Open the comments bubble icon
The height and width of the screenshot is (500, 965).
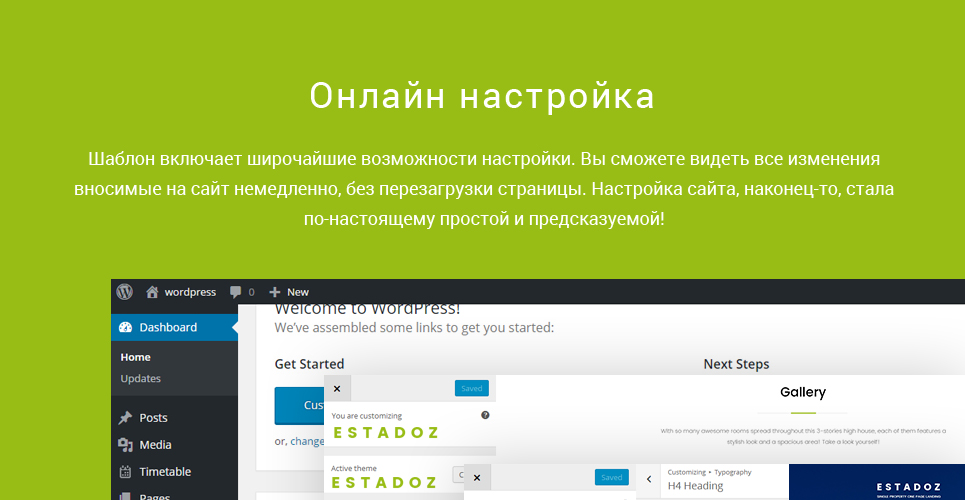[x=235, y=292]
